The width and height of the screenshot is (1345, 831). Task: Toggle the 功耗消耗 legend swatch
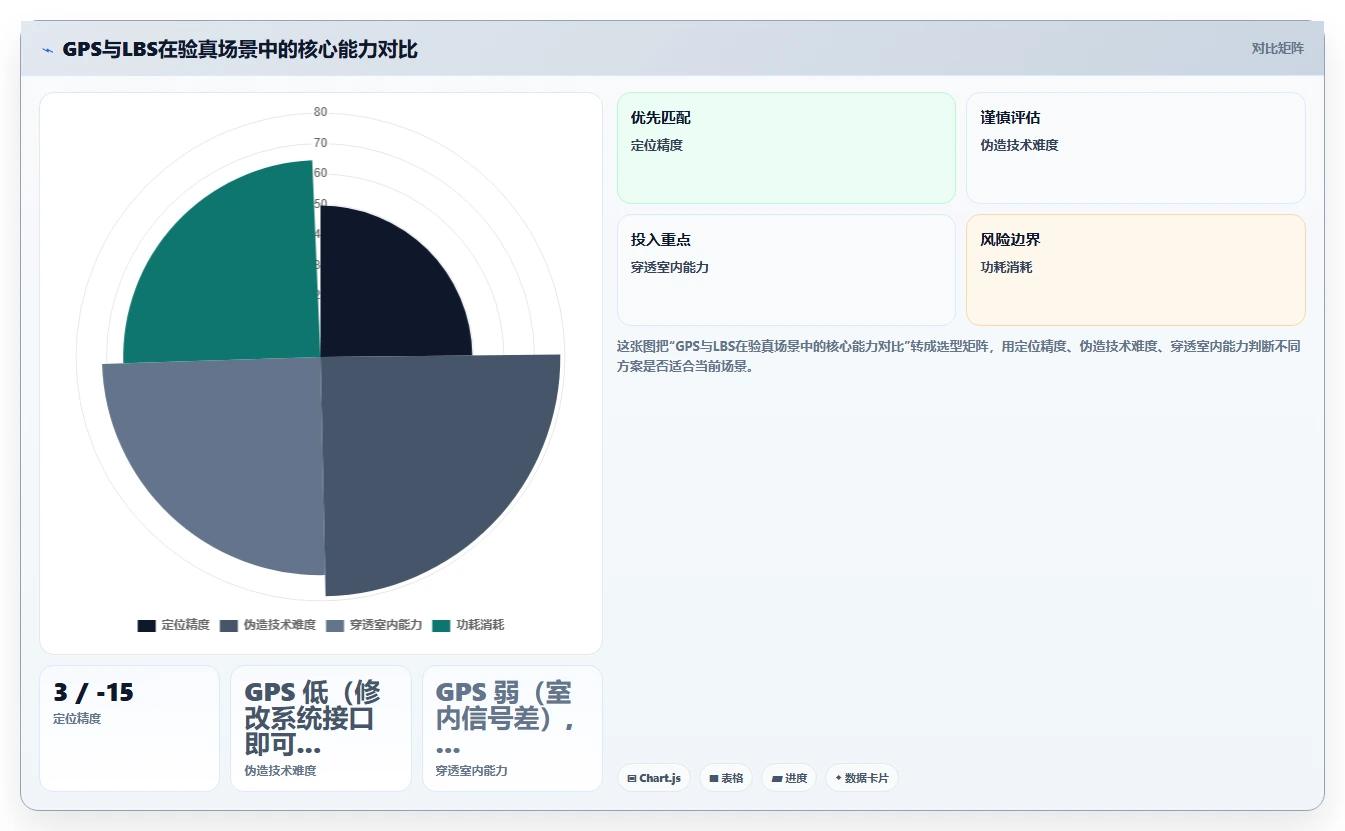click(442, 625)
